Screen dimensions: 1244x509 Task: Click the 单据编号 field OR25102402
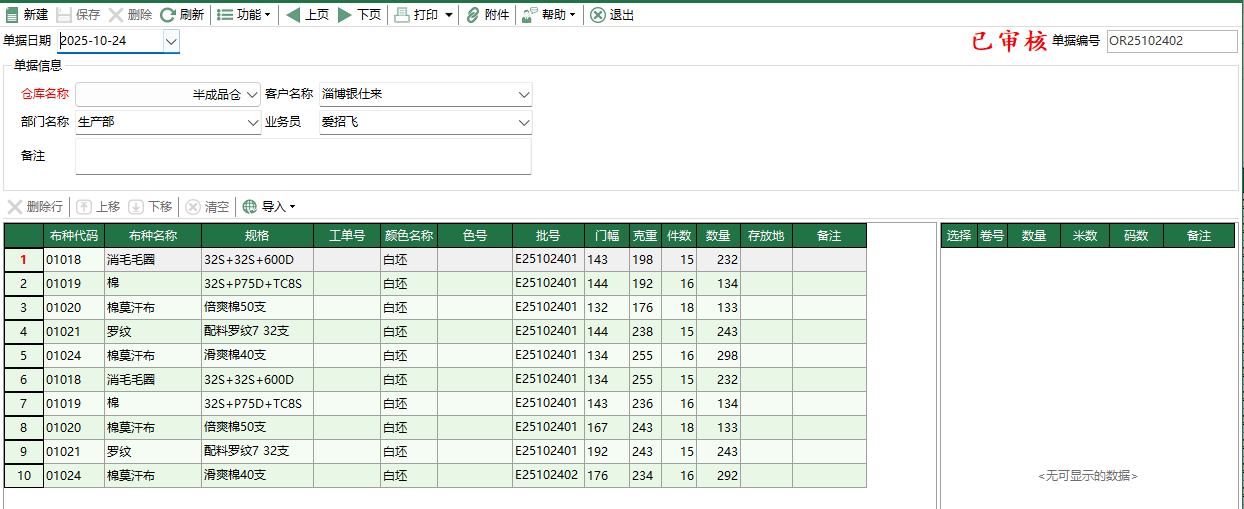click(1172, 41)
